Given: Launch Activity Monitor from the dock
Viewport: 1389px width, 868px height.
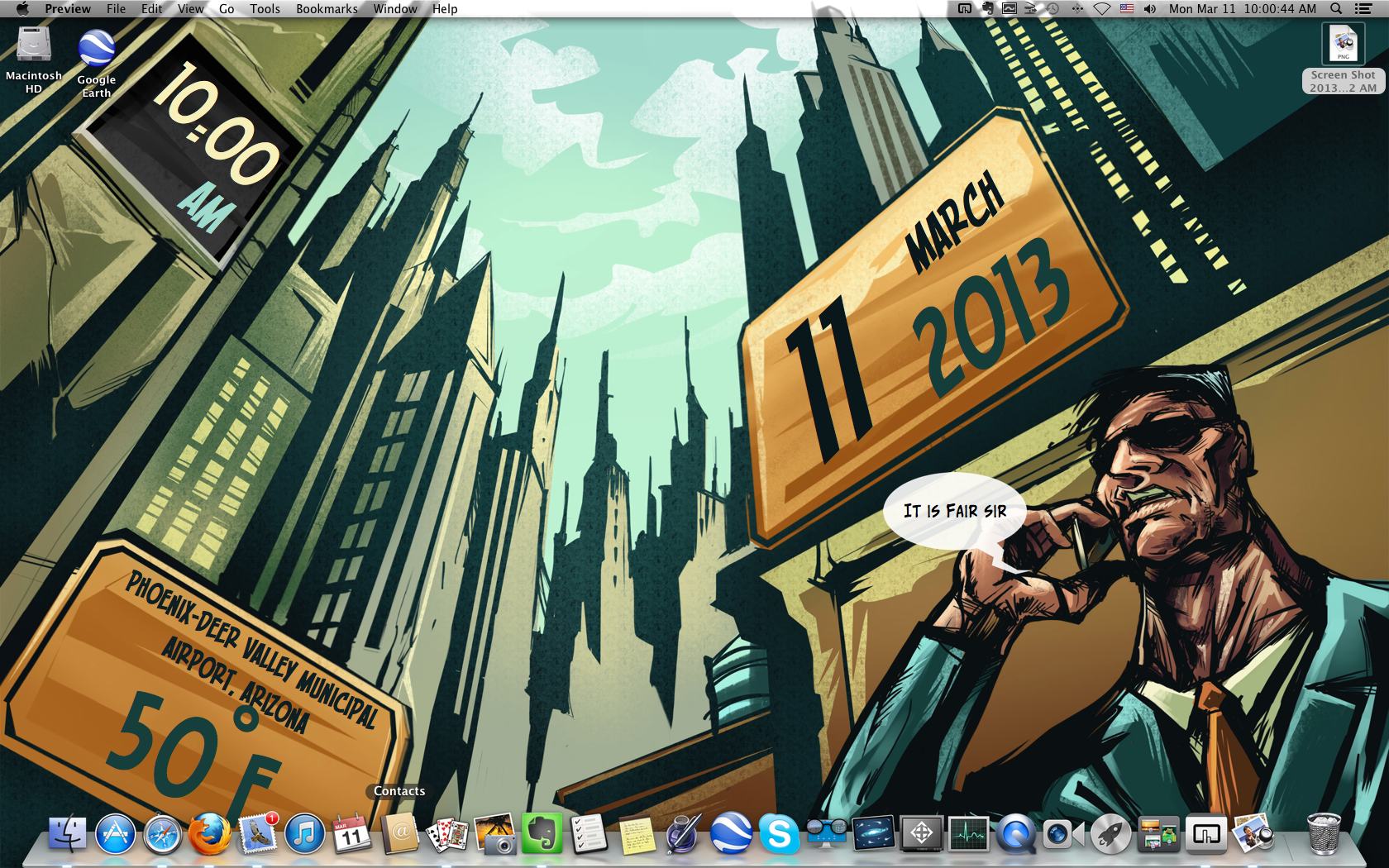Looking at the screenshot, I should [x=969, y=834].
